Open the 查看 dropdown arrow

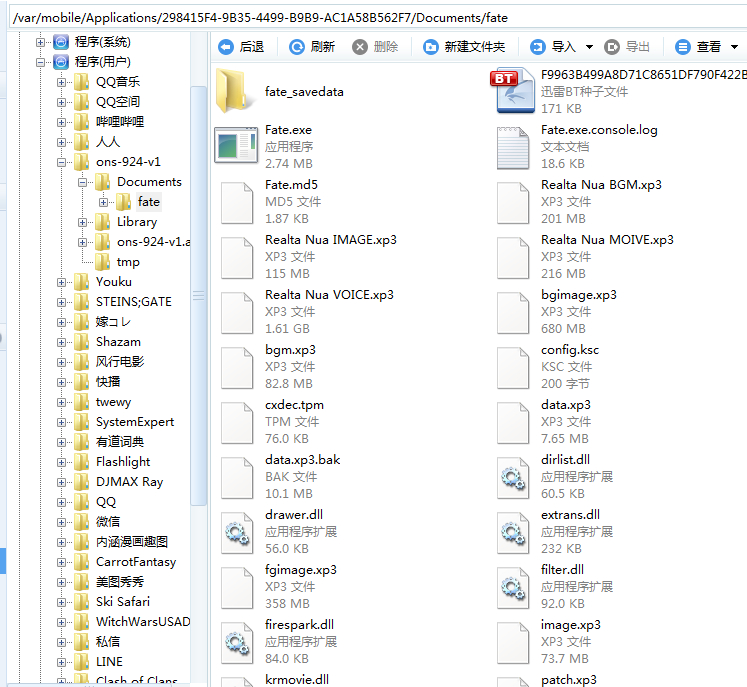click(x=734, y=47)
